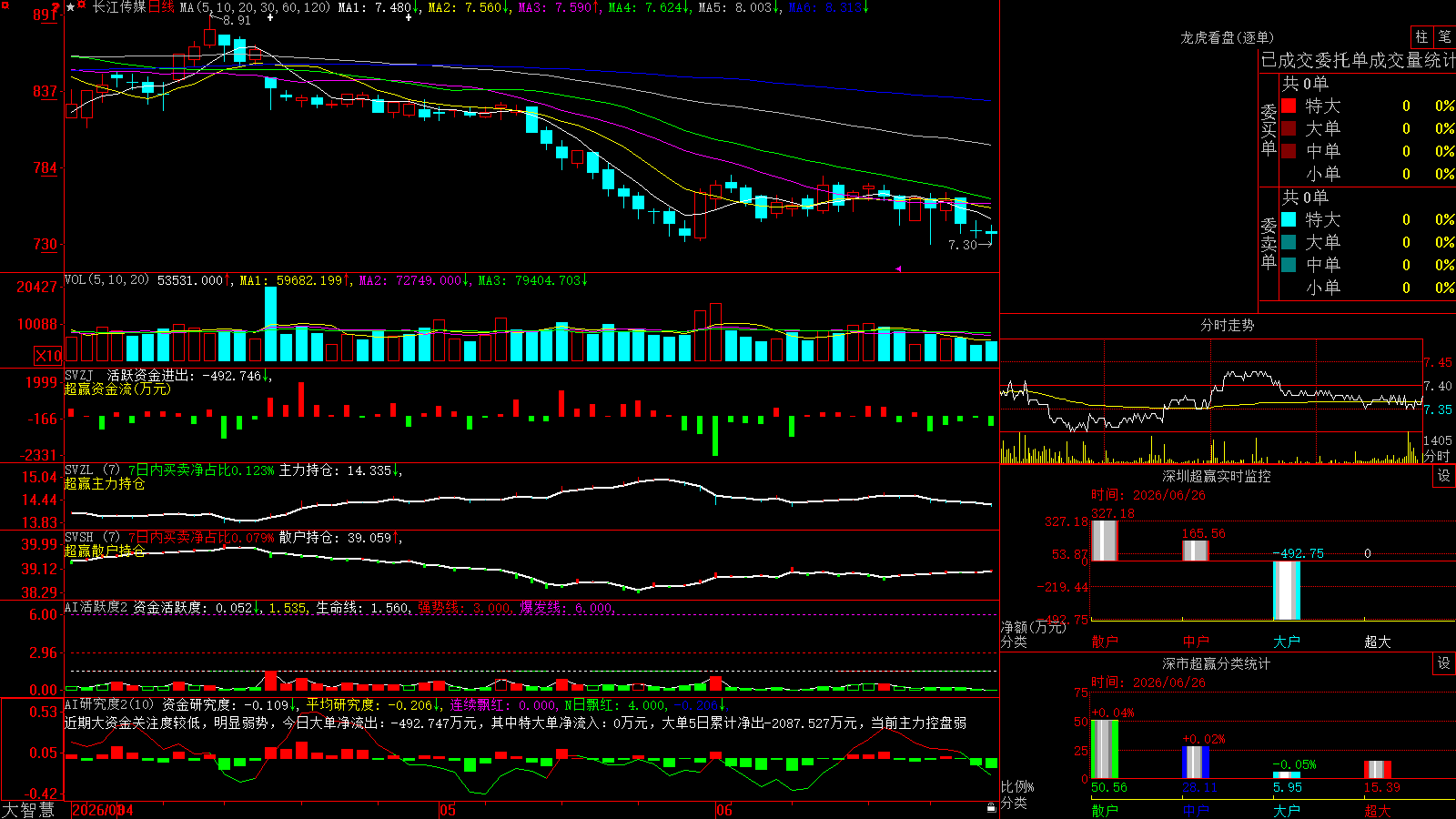Open 设 settings for 深市超赢分类统计
This screenshot has width=1456, height=819.
coord(1443,663)
